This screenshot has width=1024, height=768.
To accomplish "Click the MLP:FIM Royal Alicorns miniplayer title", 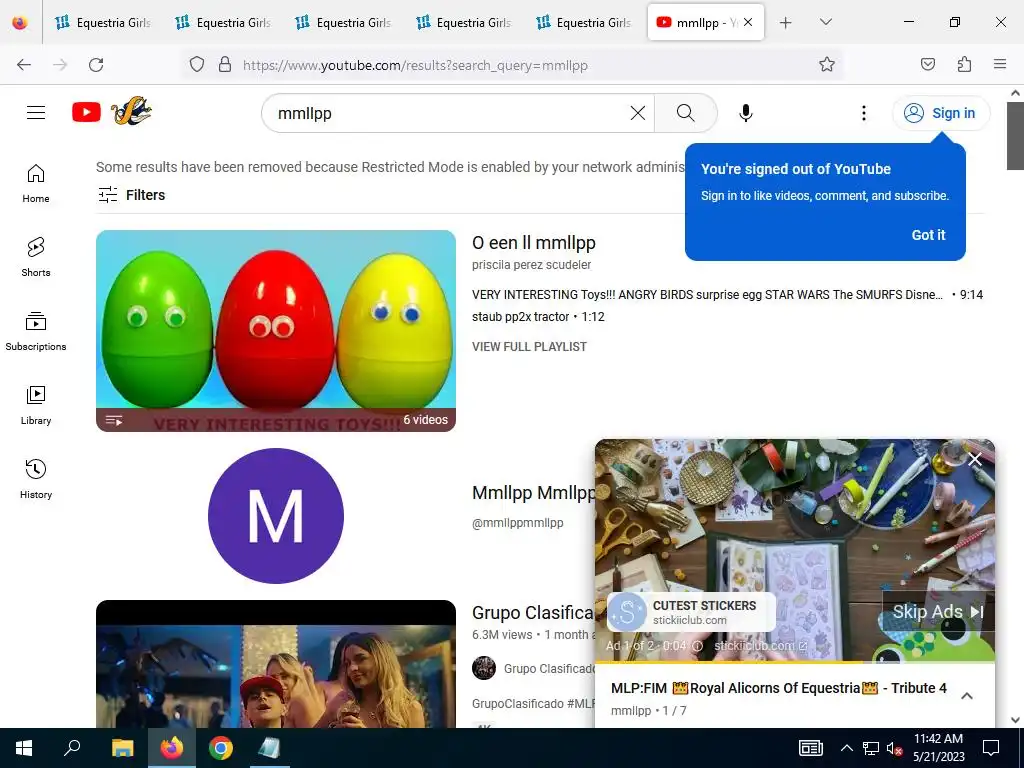I will click(x=778, y=688).
